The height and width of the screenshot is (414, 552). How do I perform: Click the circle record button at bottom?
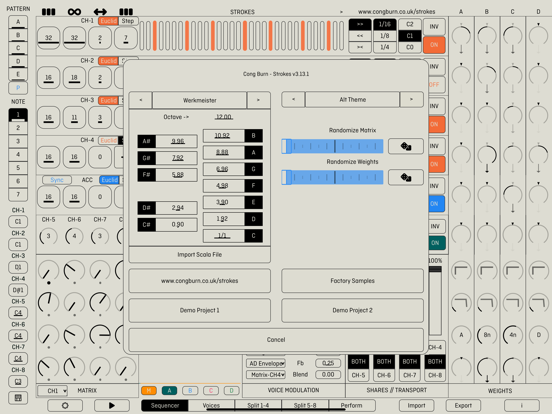(65, 406)
